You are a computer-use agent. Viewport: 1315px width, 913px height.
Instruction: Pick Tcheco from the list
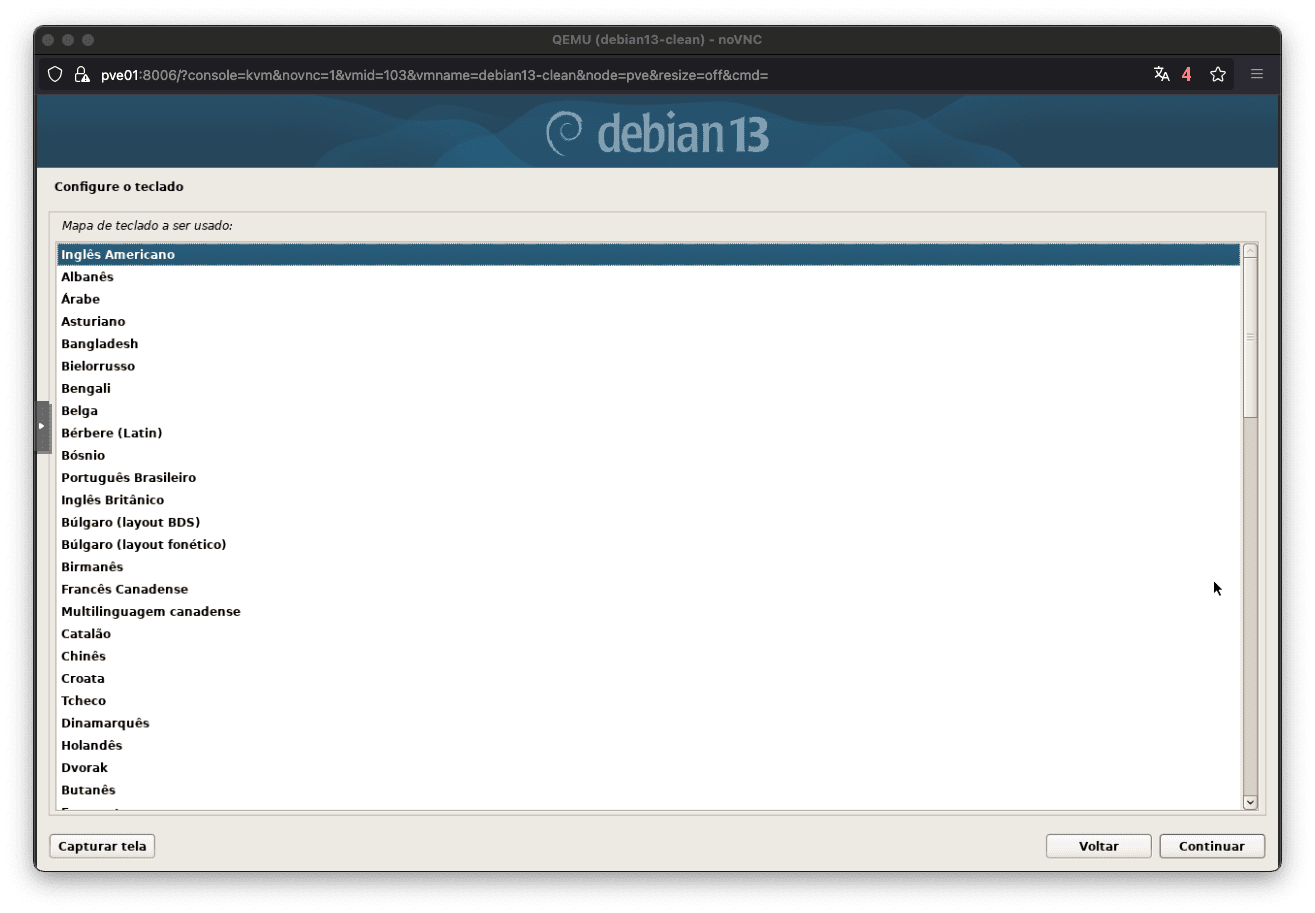(x=648, y=701)
